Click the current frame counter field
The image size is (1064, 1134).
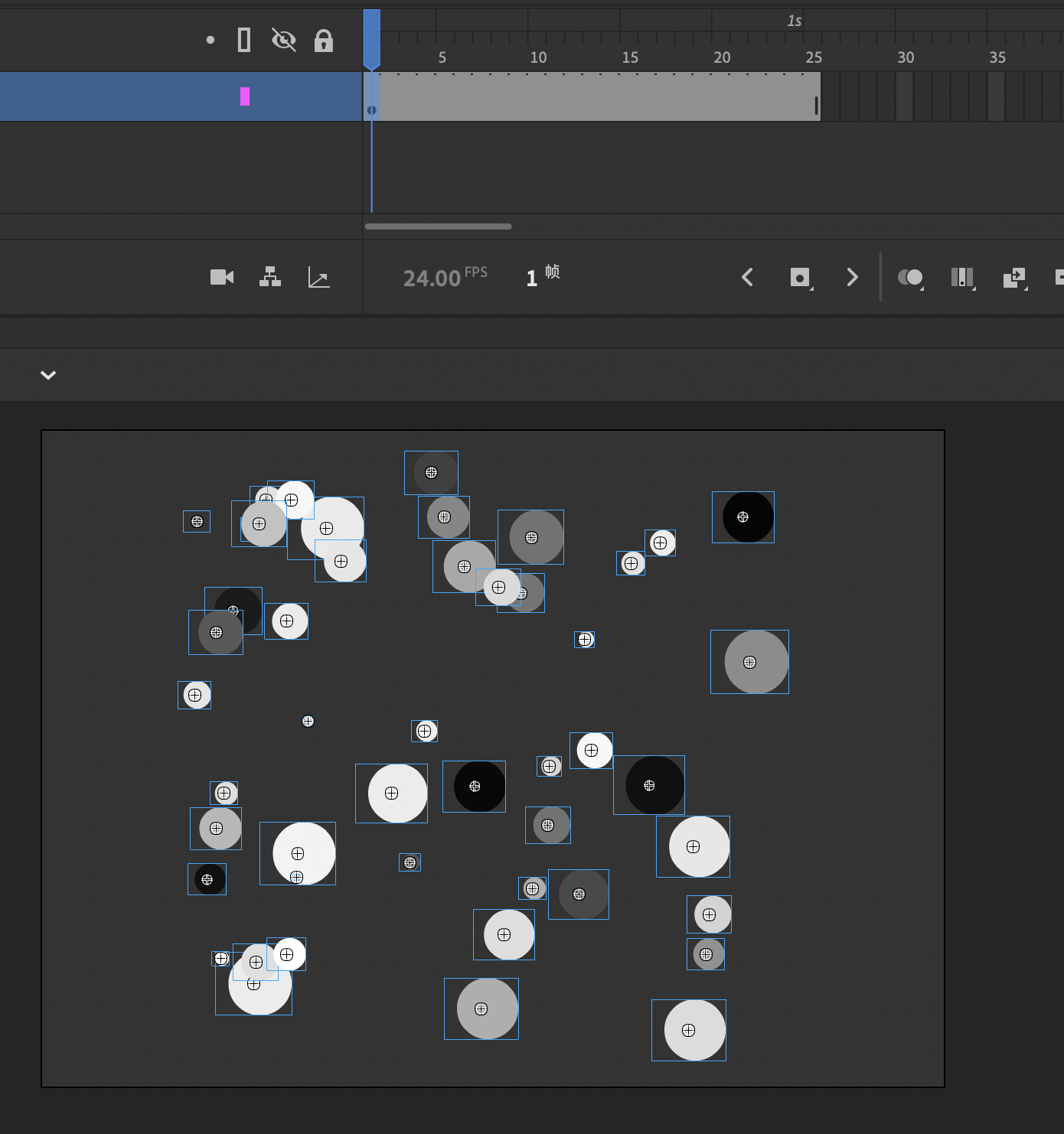click(x=533, y=277)
